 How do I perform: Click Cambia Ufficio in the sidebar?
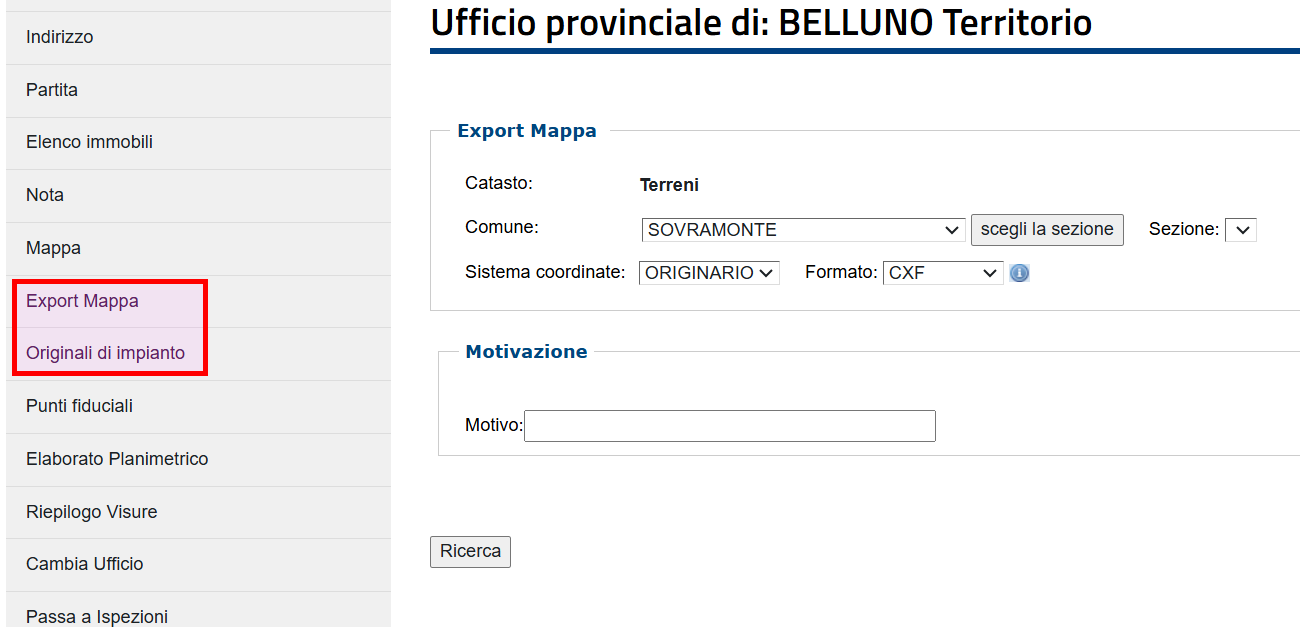tap(198, 565)
